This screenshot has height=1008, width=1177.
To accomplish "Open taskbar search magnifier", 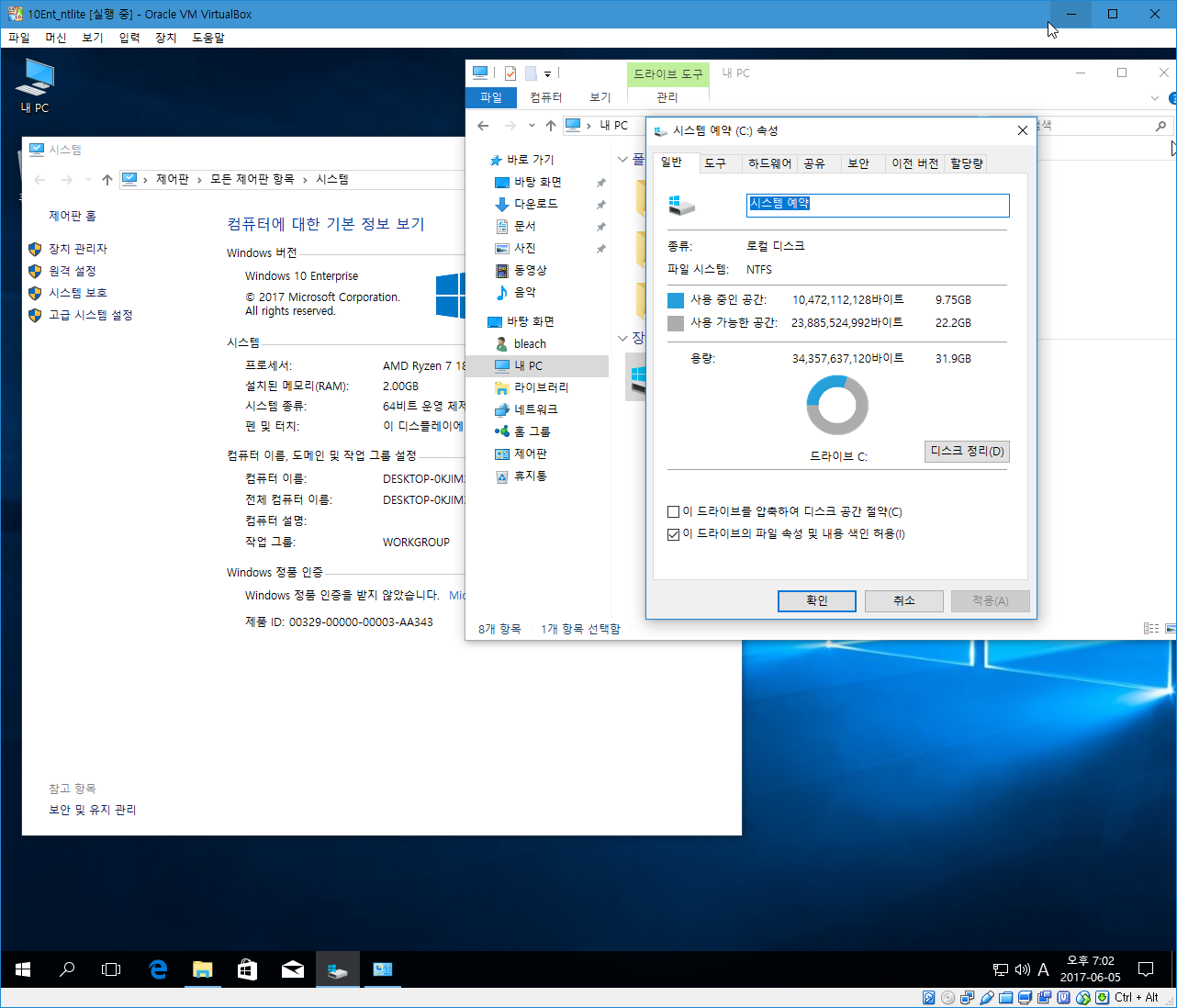I will 67,969.
